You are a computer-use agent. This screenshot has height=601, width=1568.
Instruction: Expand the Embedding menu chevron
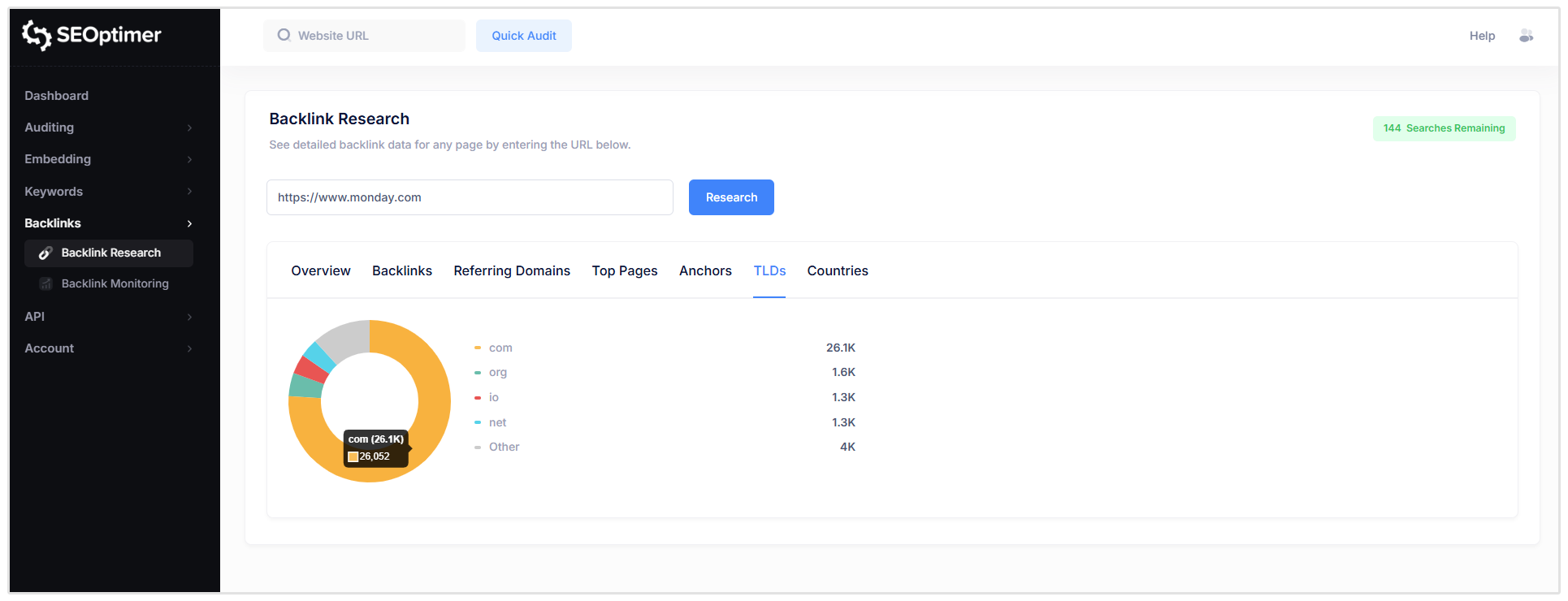[189, 159]
